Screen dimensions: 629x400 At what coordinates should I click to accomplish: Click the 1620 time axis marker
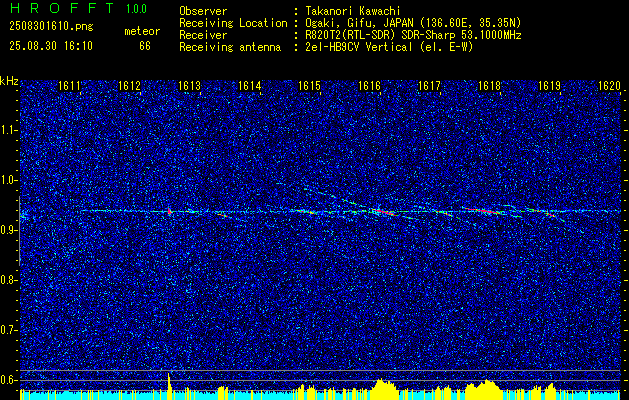[609, 86]
